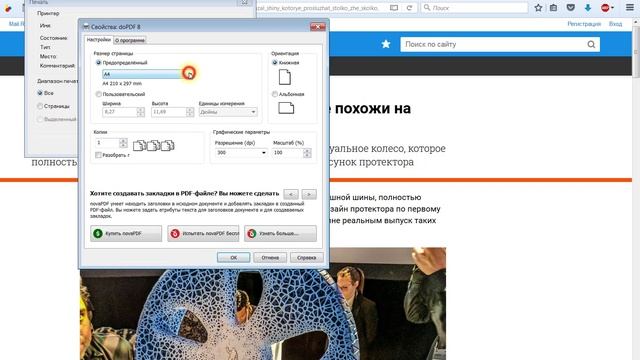Viewport: 640px width, 360px height.
Task: Switch to the Настройки tab
Action: point(99,40)
